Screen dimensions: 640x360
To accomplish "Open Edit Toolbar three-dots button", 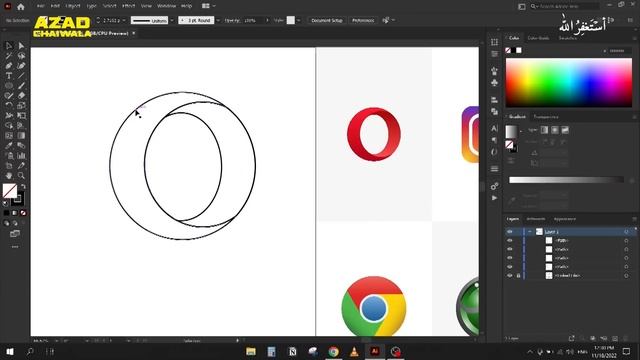I will pos(15,247).
